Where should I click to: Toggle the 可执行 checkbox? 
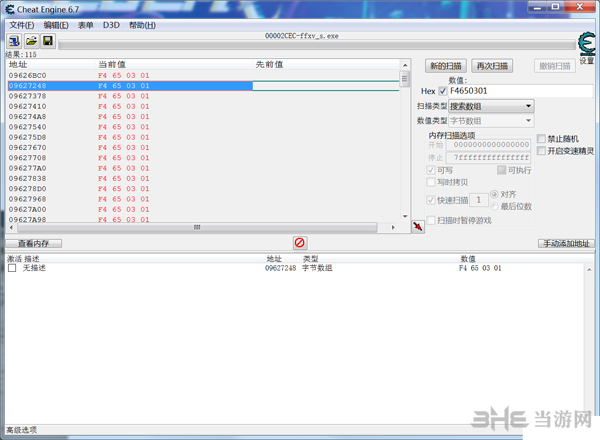501,170
